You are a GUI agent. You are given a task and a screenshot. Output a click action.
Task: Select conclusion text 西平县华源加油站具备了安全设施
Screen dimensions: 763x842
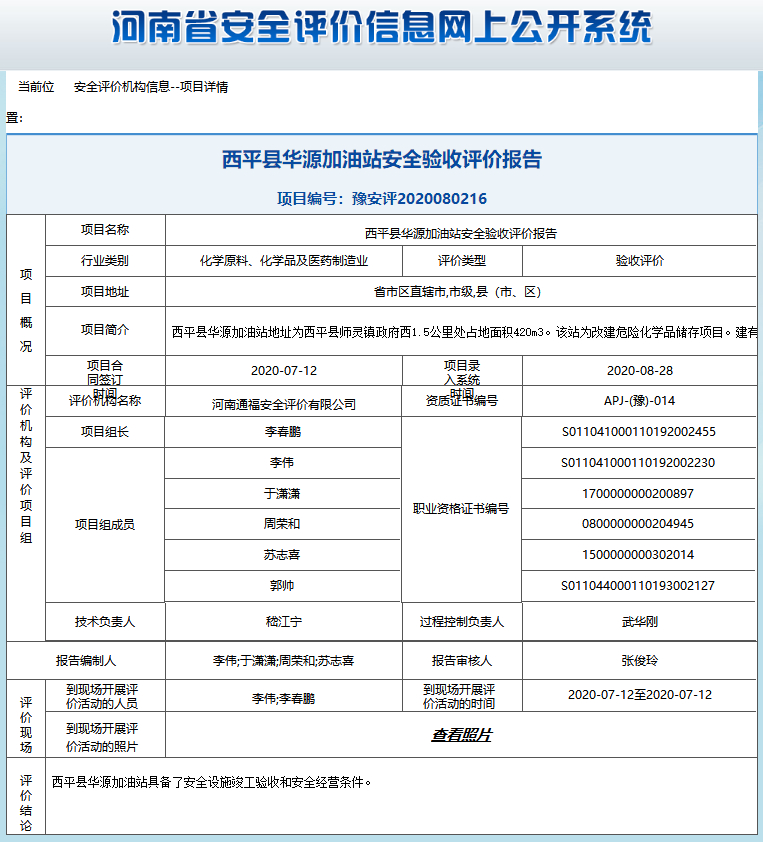click(212, 782)
